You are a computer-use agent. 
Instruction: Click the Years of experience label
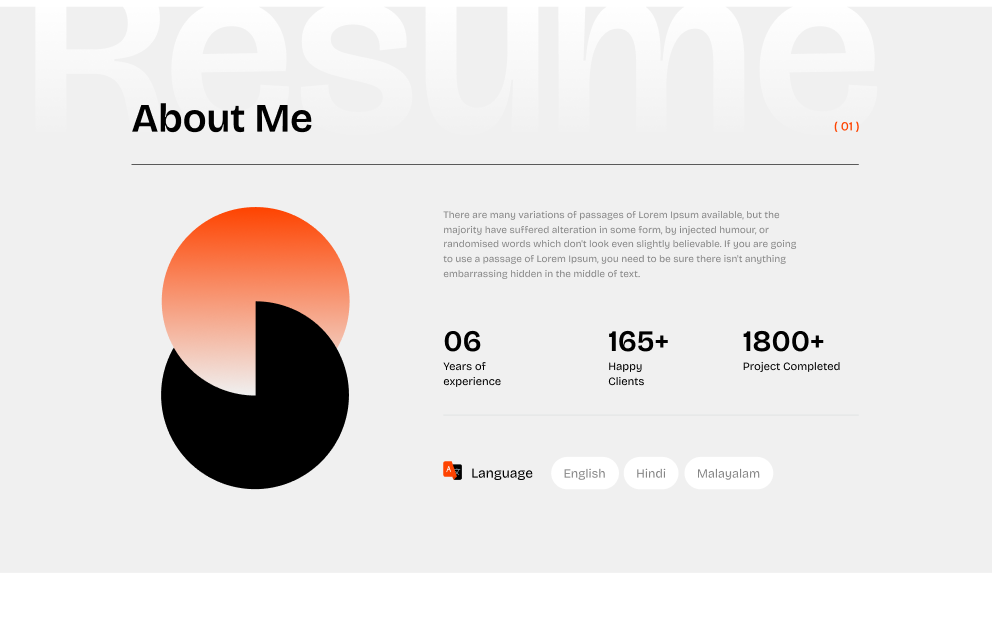472,373
